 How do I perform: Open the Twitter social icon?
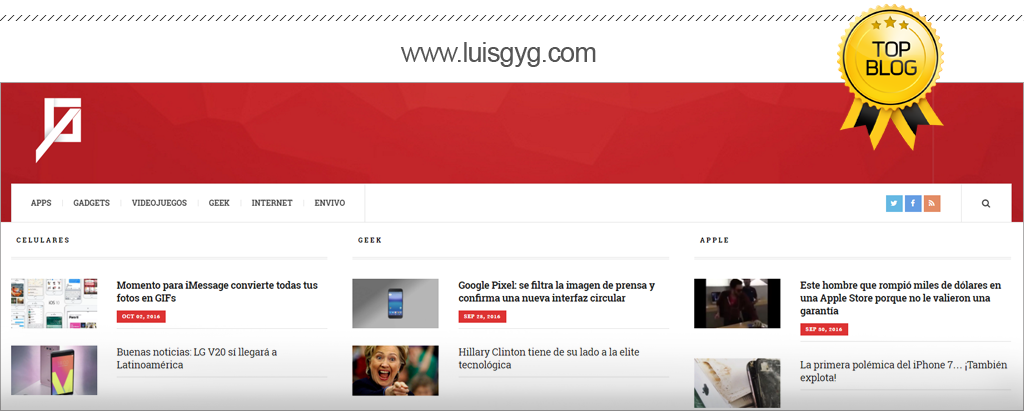[x=894, y=203]
